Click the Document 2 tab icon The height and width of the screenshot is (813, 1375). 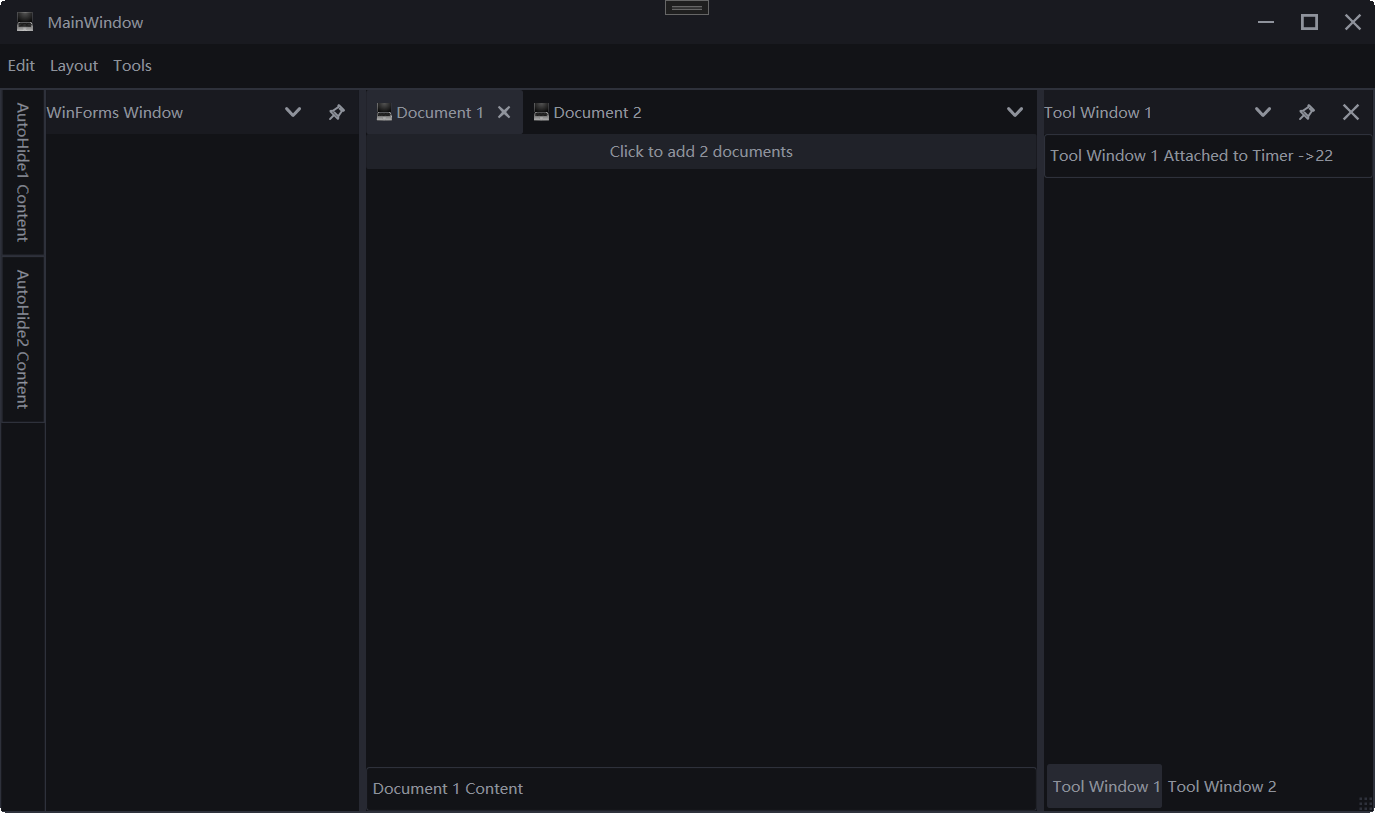pos(541,112)
